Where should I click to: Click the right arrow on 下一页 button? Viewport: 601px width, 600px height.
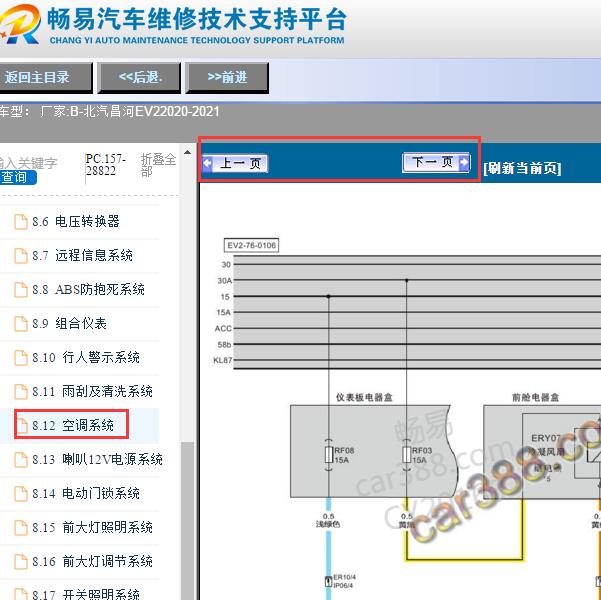(x=464, y=162)
